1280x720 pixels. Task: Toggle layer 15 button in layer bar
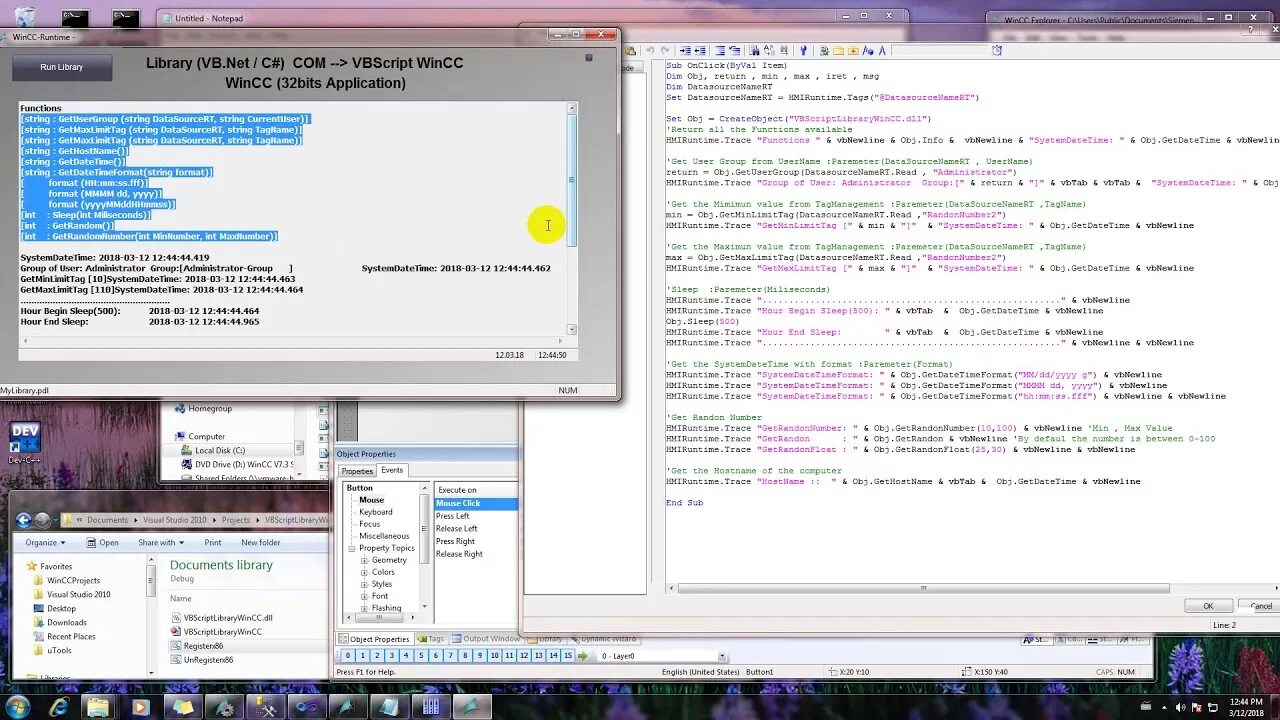coord(568,656)
